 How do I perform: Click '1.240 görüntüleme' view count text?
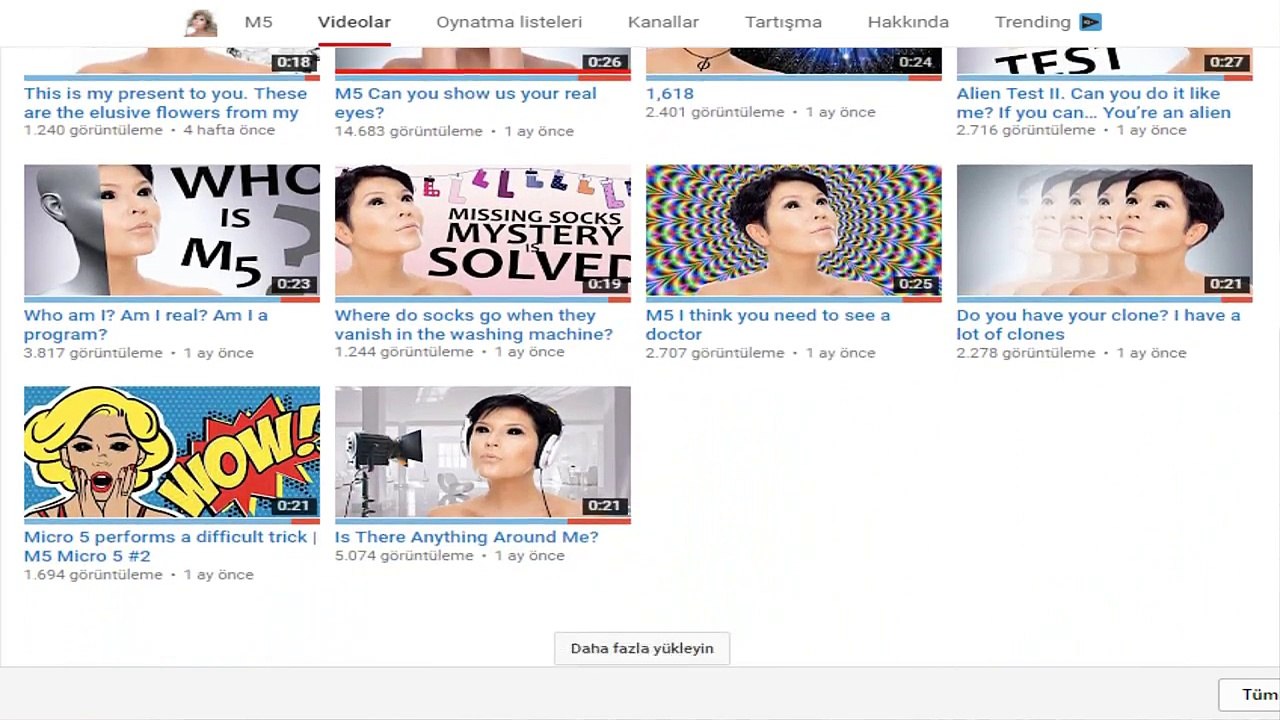click(x=93, y=131)
